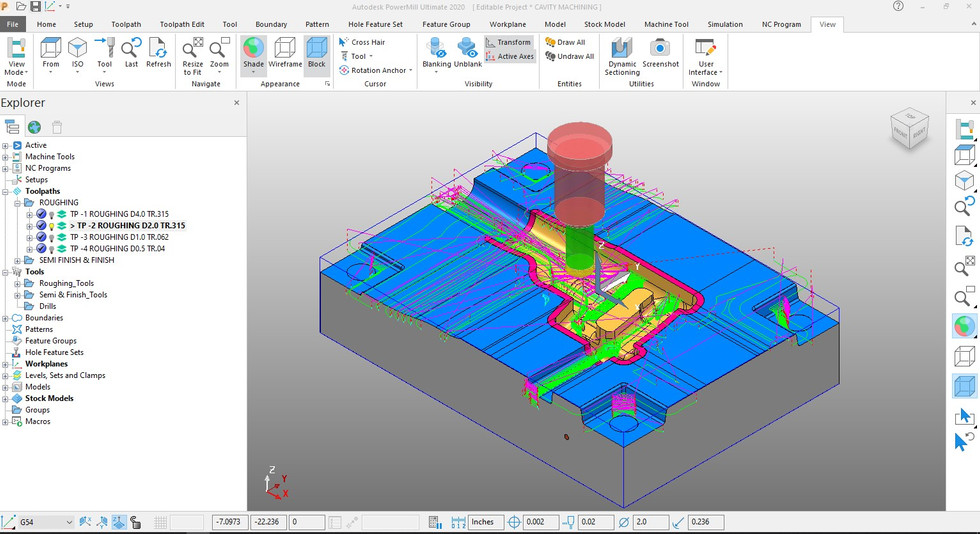The height and width of the screenshot is (534, 980).
Task: Click the right sidebar view-from-top cube icon
Action: pos(964,155)
